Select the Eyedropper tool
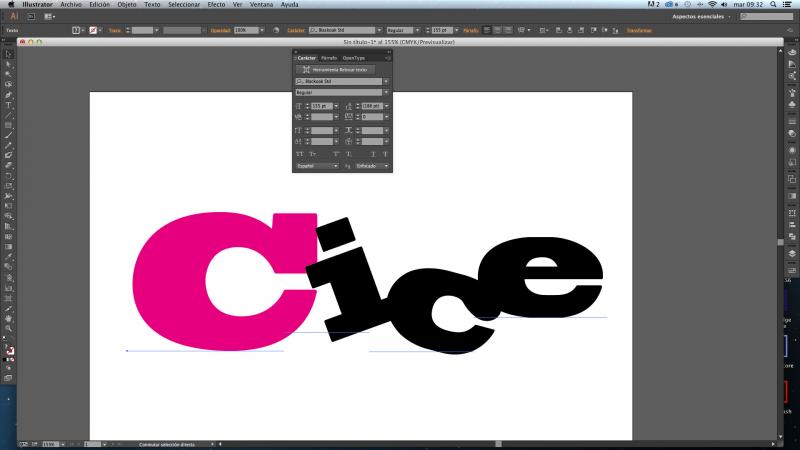 [x=9, y=257]
